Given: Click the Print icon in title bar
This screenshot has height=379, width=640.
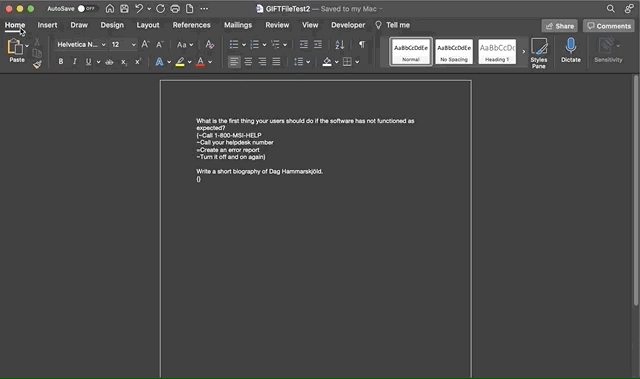Looking at the screenshot, I should pos(175,9).
